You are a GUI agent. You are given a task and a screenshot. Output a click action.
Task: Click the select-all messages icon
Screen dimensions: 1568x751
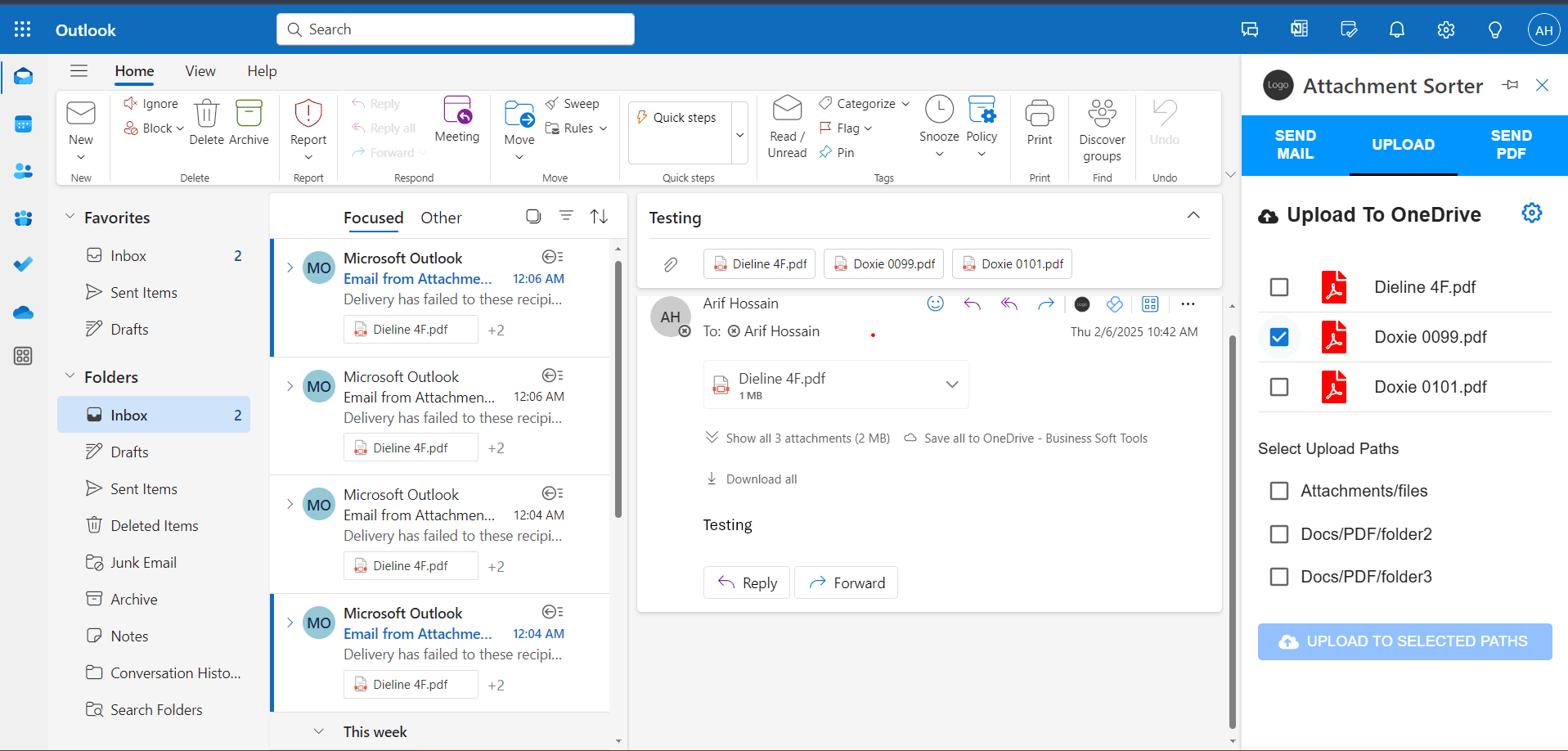(x=533, y=216)
